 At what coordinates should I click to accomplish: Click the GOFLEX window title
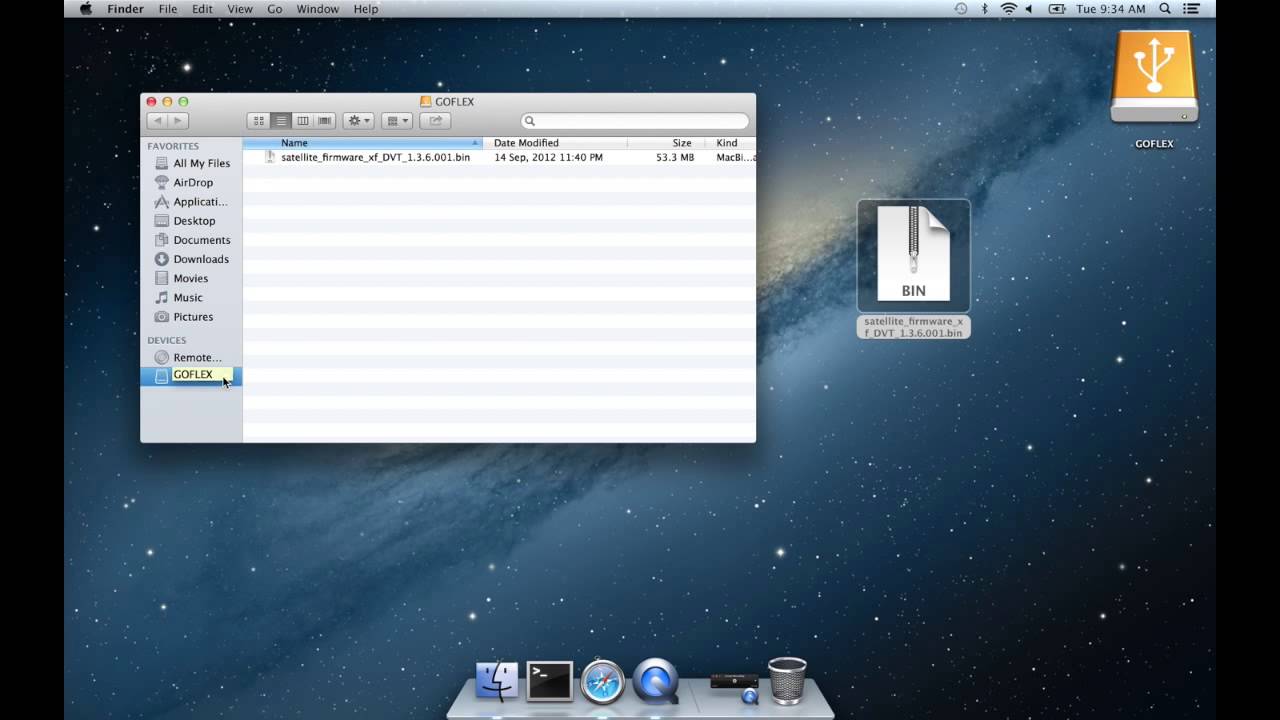(x=447, y=101)
